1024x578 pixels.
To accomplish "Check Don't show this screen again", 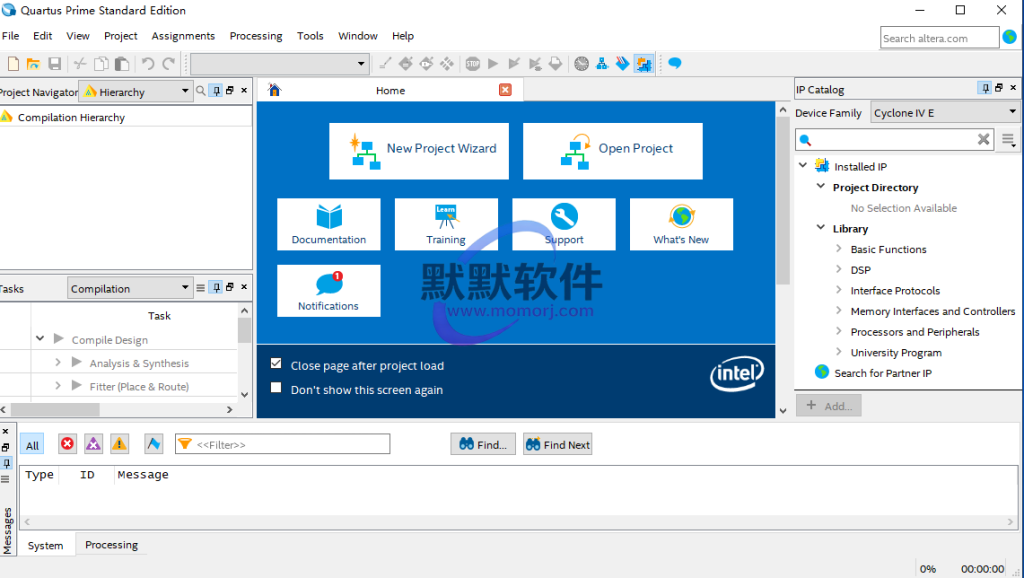I will (276, 388).
